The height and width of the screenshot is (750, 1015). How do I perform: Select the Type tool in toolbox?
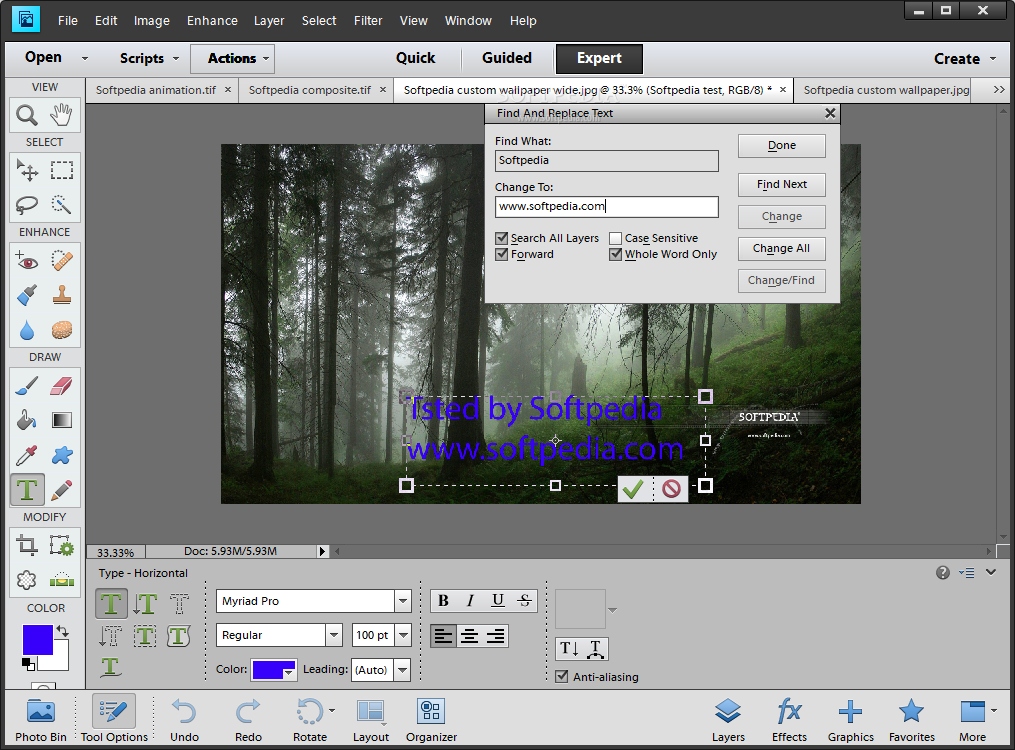point(27,490)
